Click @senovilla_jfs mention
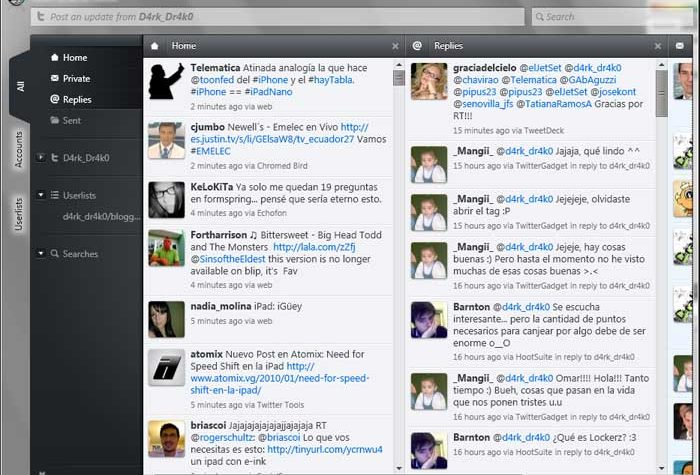 pyautogui.click(x=483, y=104)
